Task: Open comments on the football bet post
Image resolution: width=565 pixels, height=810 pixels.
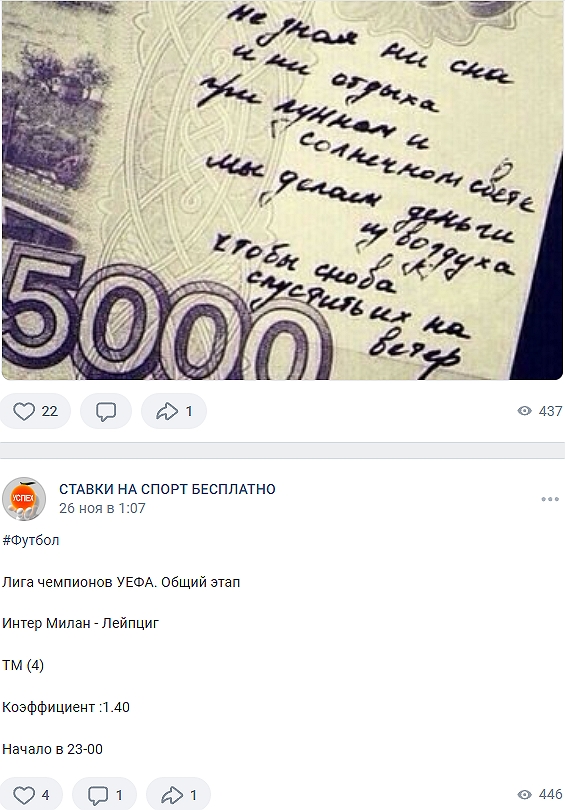Action: pos(104,795)
